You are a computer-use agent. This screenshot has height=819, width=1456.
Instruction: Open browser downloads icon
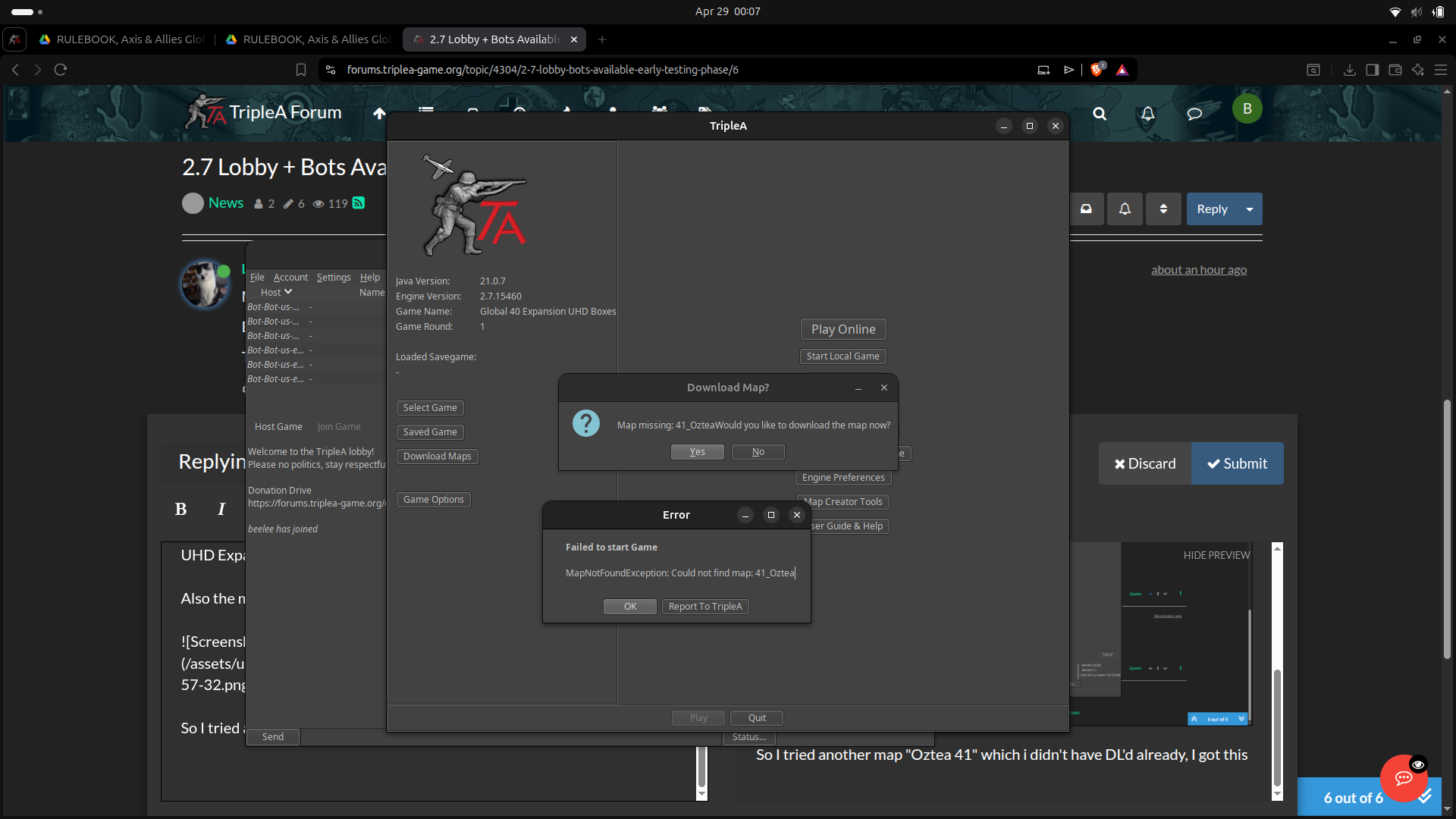coord(1350,69)
